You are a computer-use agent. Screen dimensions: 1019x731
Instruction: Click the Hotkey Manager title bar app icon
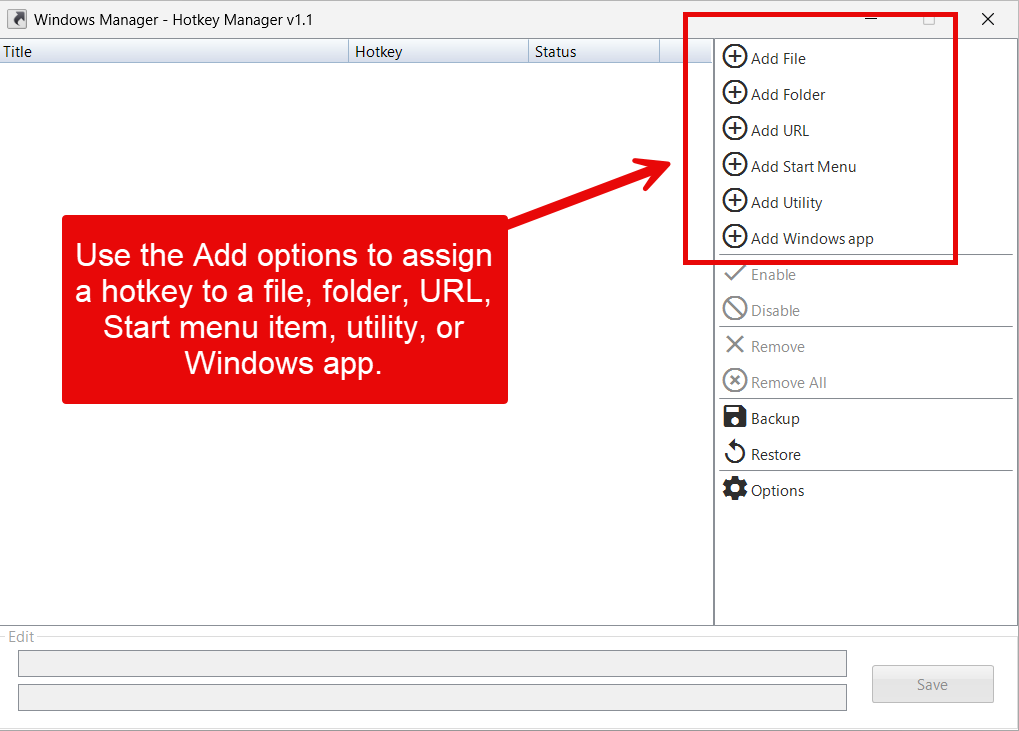17,19
